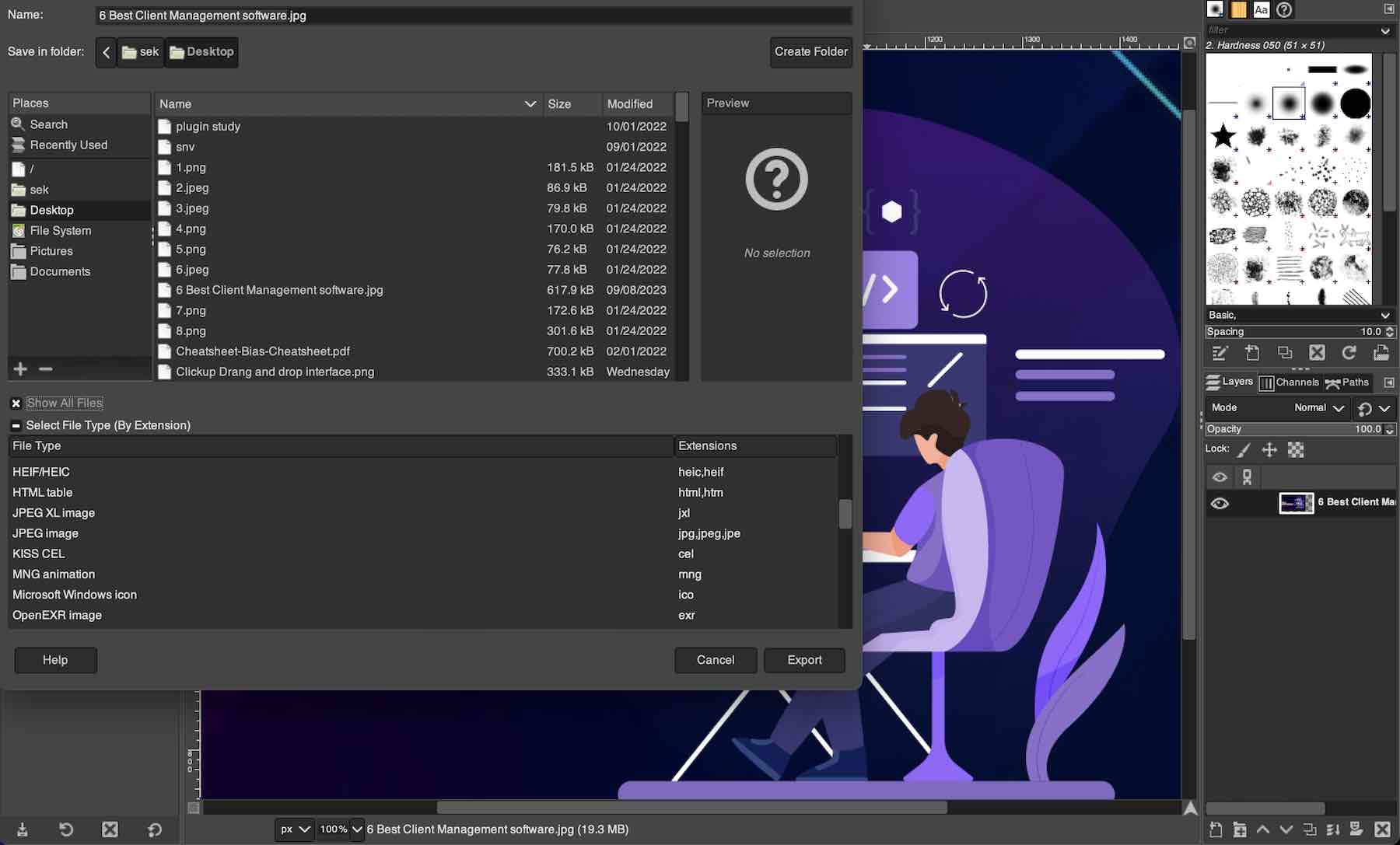
Task: Open the brush as an image
Action: click(1383, 352)
